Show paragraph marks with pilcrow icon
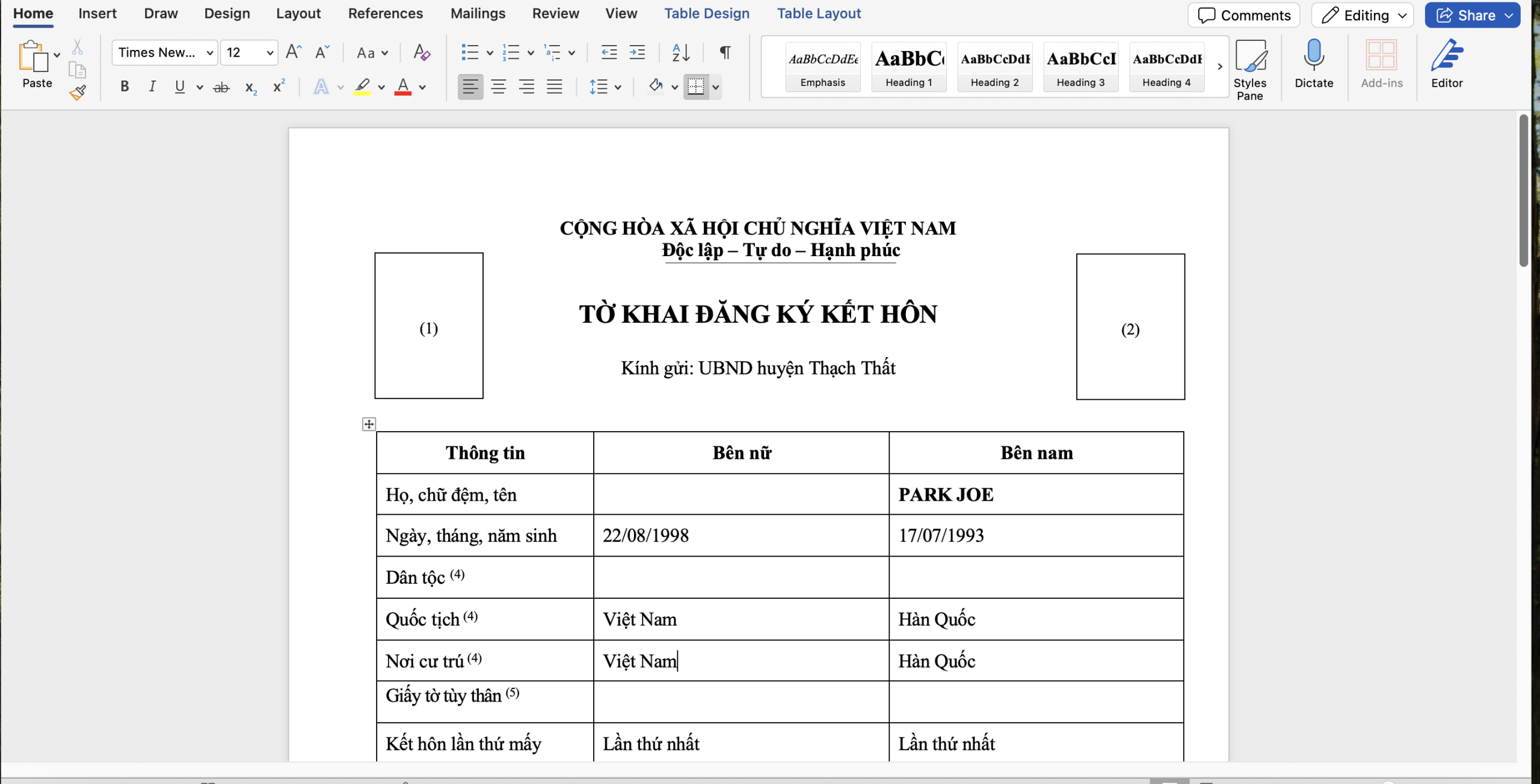 [725, 53]
